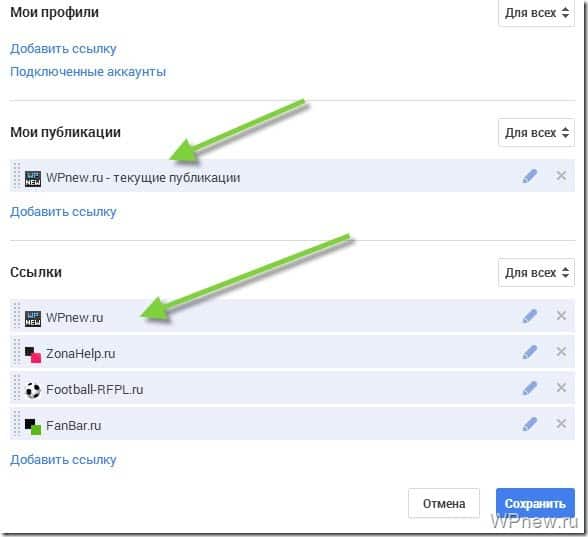Edit the ZonaHelp.ru link
Image resolution: width=588 pixels, height=537 pixels.
(x=530, y=352)
